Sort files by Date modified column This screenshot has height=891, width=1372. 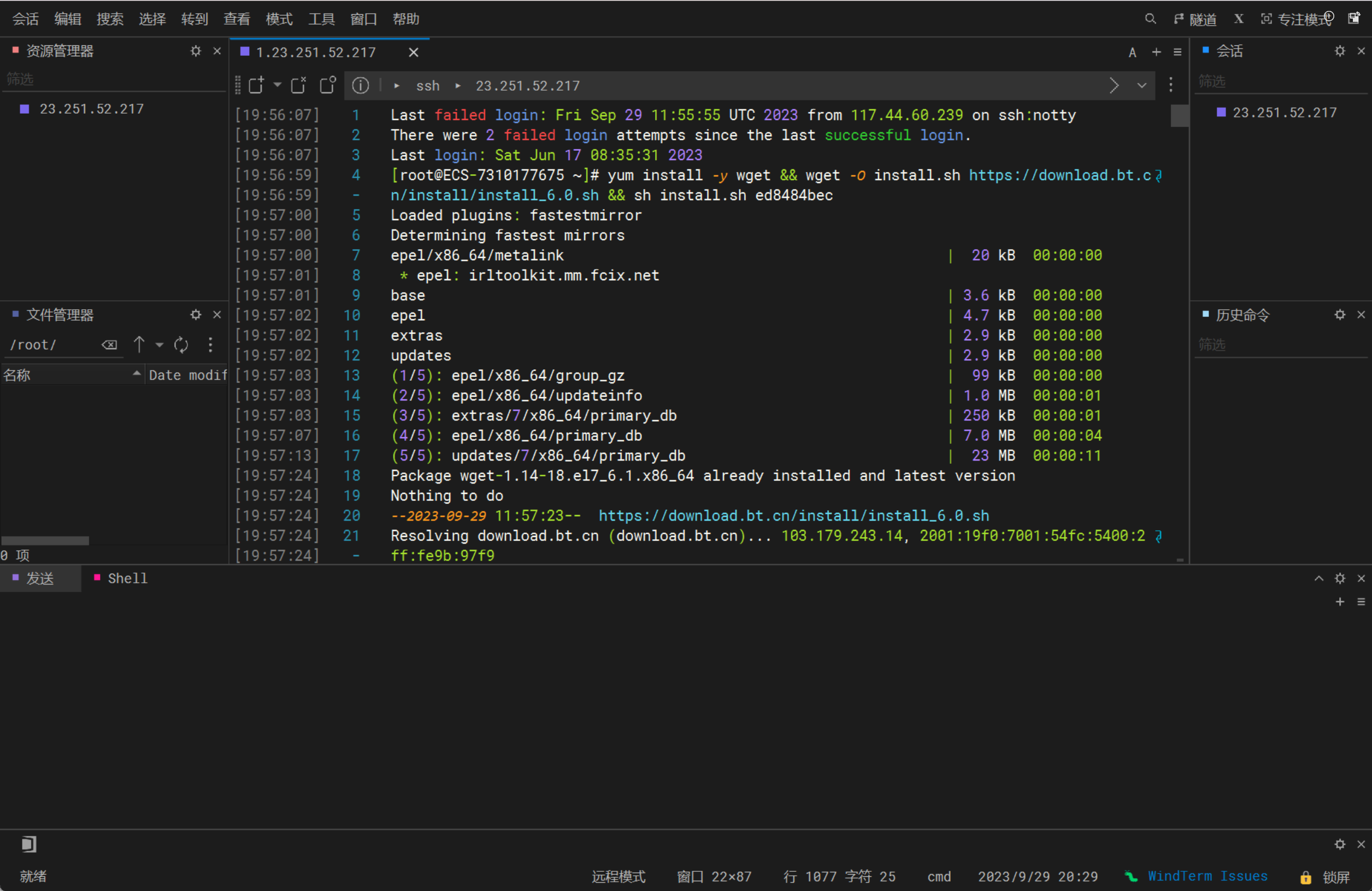pyautogui.click(x=187, y=375)
